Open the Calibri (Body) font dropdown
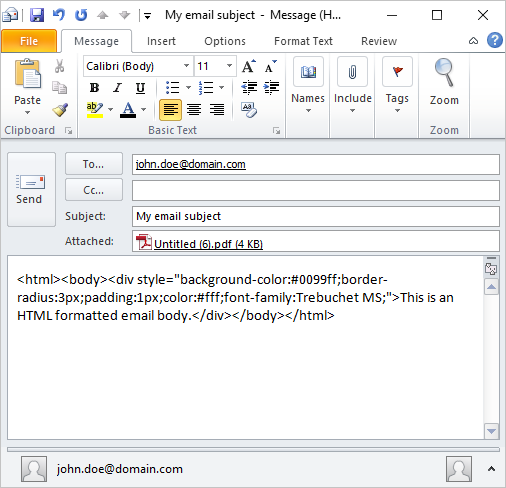Image resolution: width=506 pixels, height=488 pixels. click(186, 66)
